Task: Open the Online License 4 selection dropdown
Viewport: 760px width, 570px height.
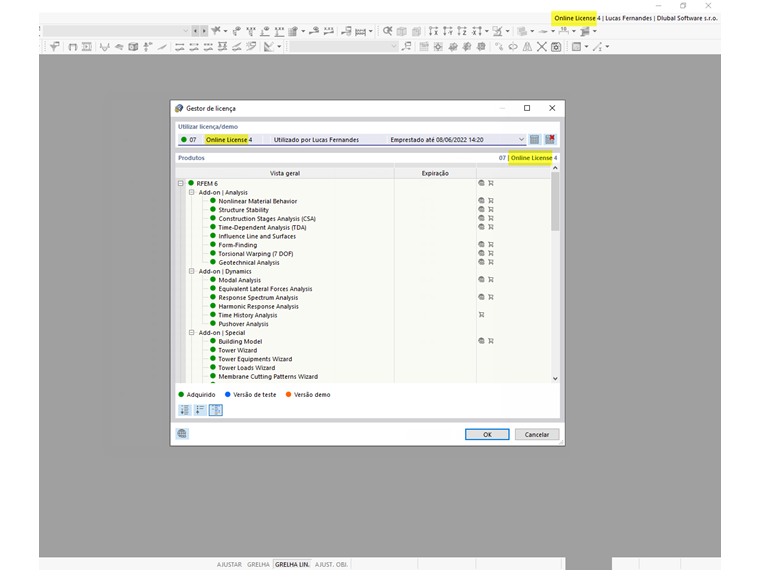Action: (x=521, y=140)
